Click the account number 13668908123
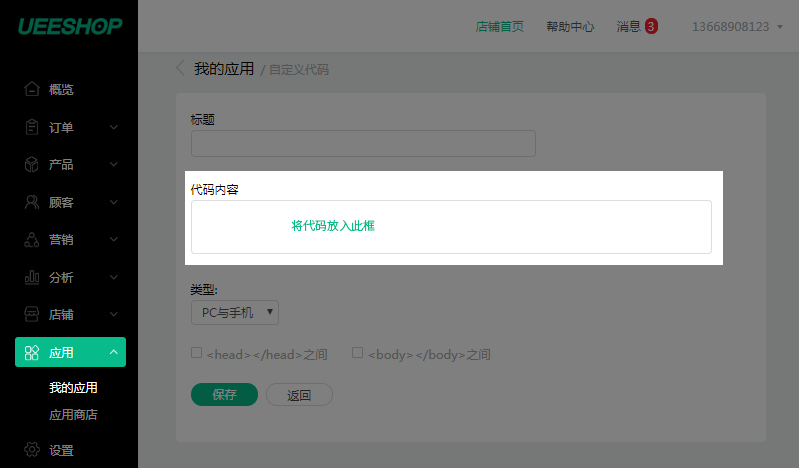799x468 pixels. [x=730, y=27]
